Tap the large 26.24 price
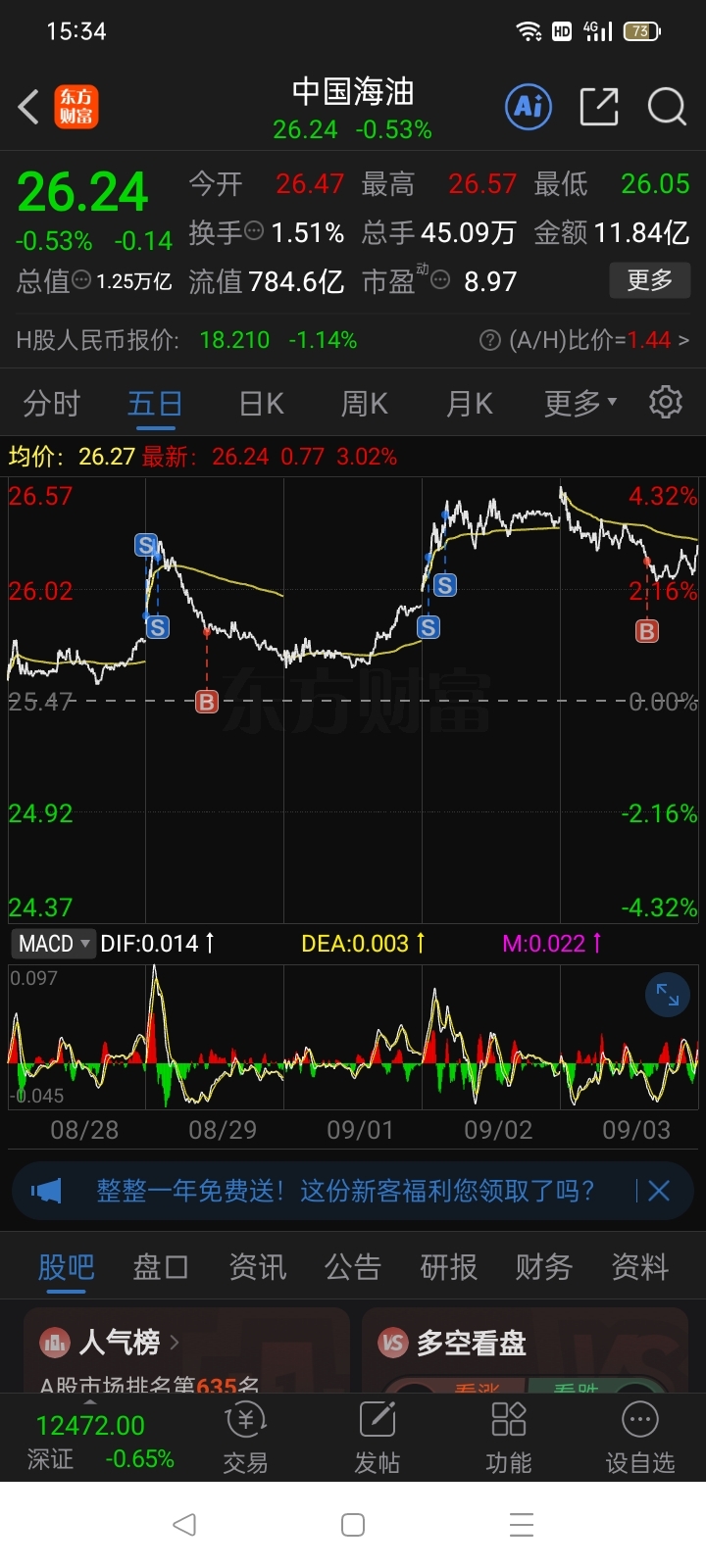 pyautogui.click(x=82, y=191)
